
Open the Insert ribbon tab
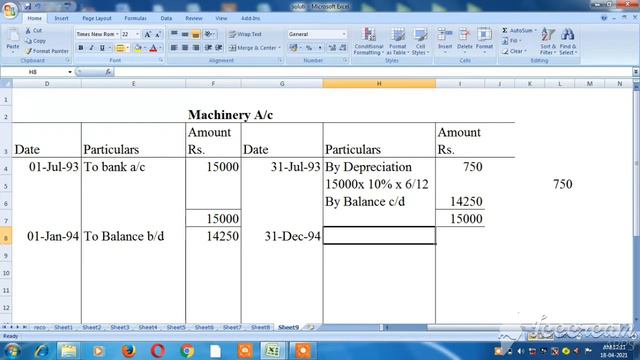61,18
